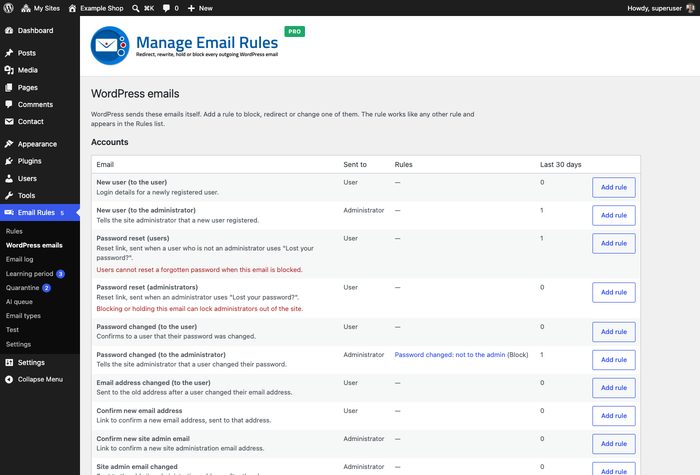
Task: Add rule for Confirm new email address
Action: coord(614,416)
